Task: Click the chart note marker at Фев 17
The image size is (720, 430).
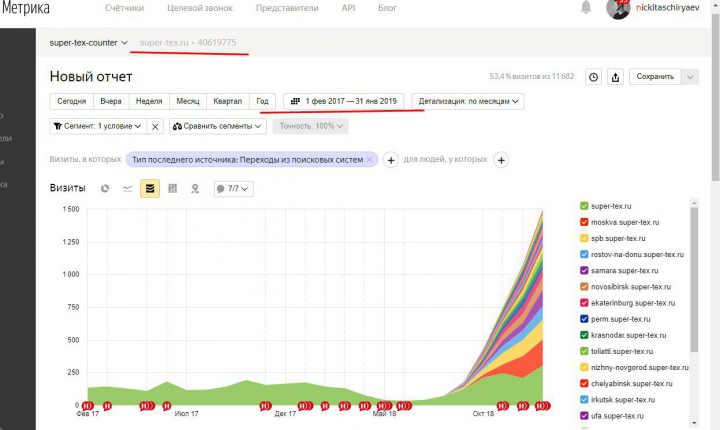Action: pos(88,406)
